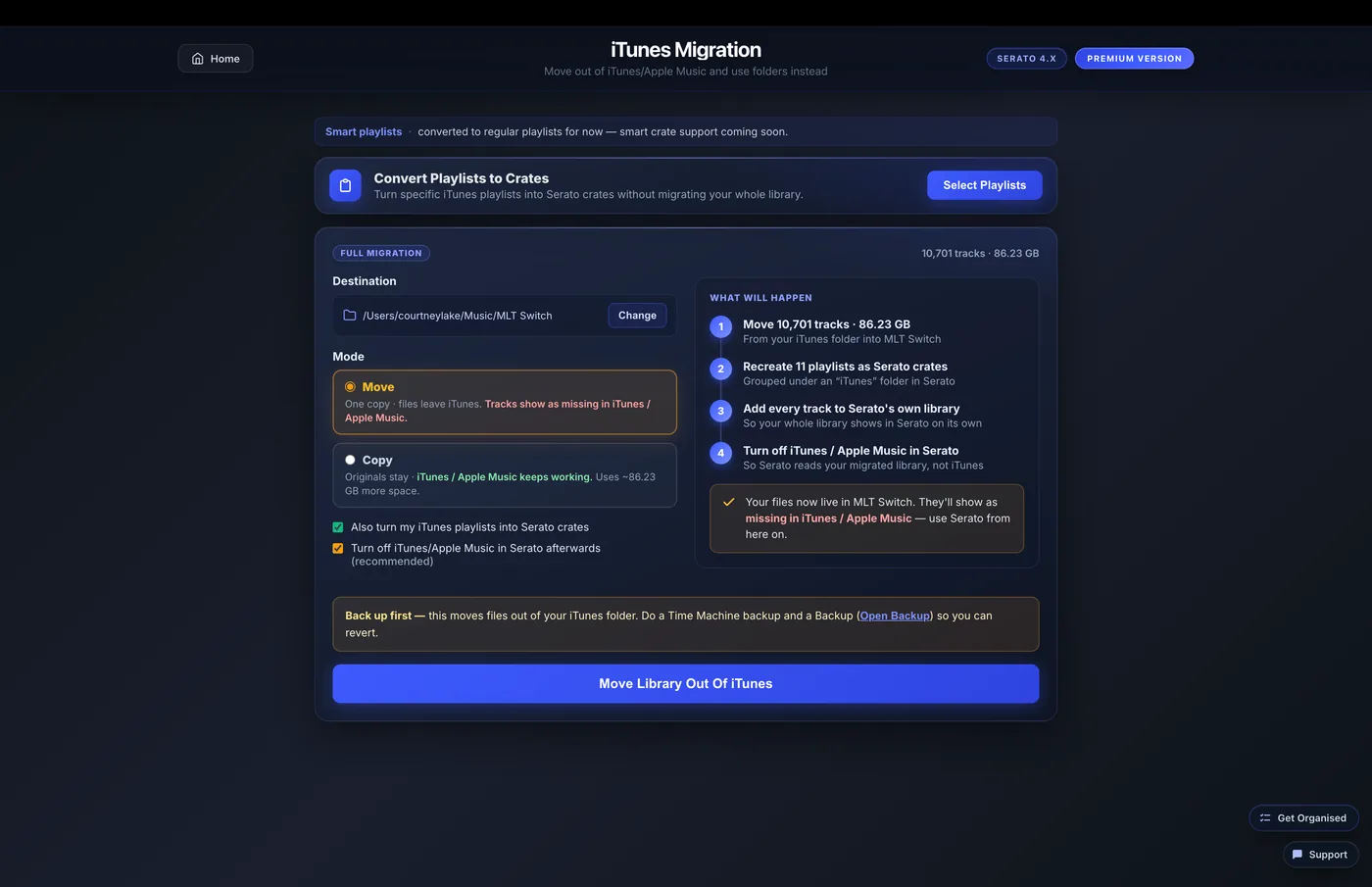
Task: Change the destination folder
Action: click(x=637, y=316)
